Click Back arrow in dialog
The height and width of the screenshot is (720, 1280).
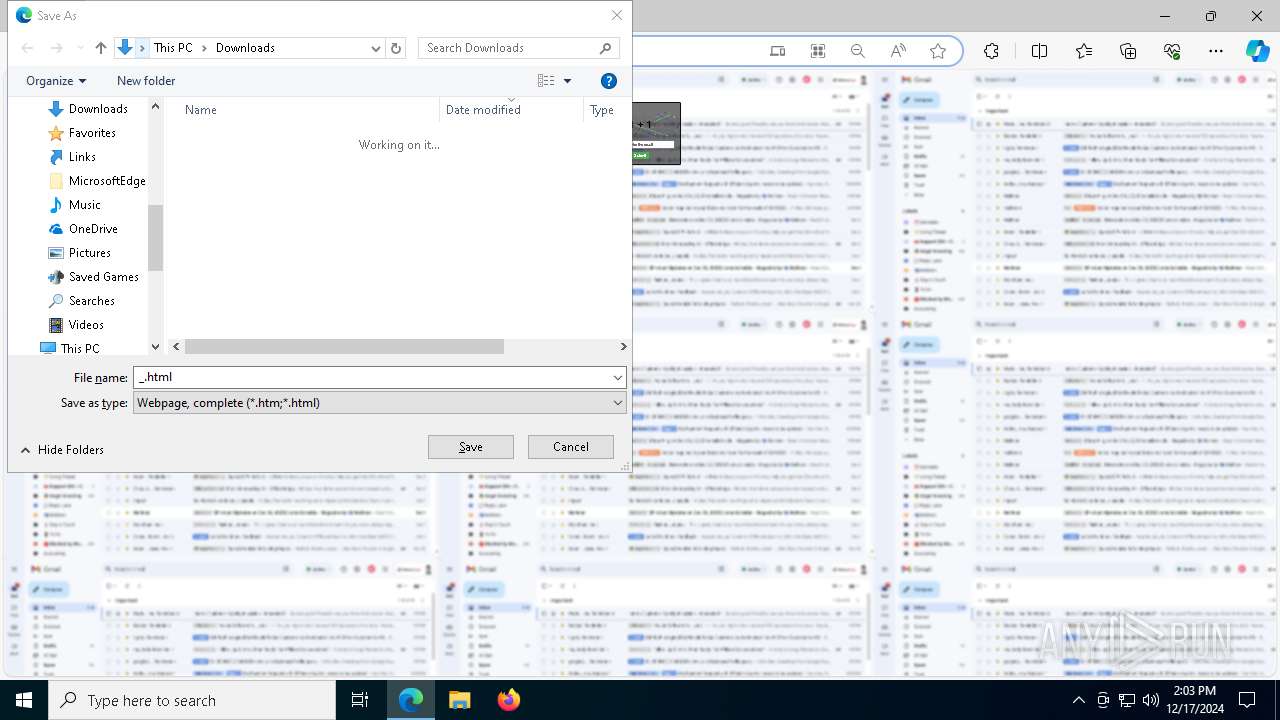click(x=28, y=48)
